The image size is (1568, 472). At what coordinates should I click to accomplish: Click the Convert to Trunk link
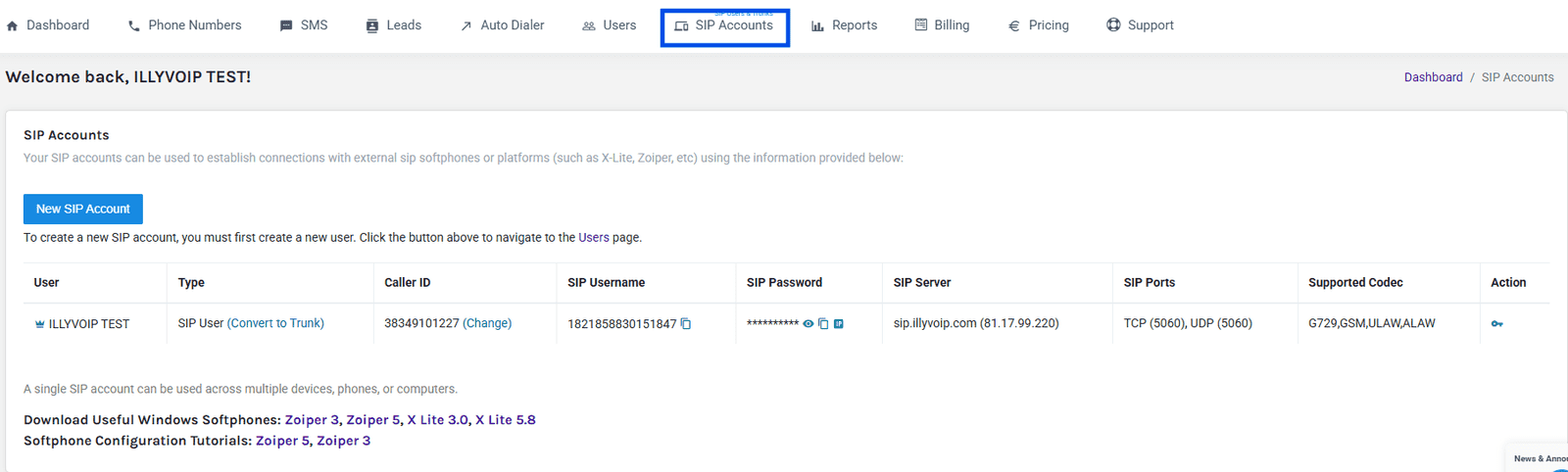coord(275,323)
